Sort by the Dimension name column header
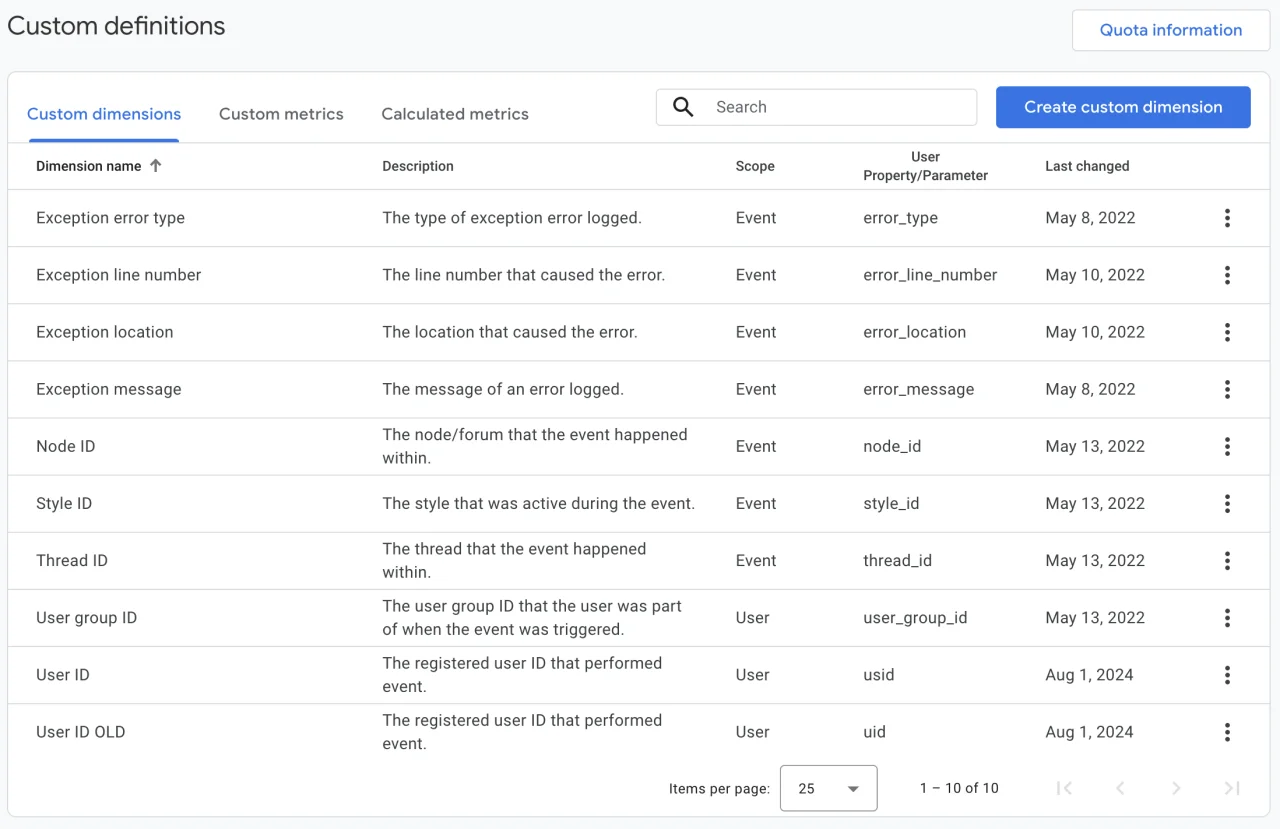This screenshot has width=1280, height=829. (x=88, y=166)
